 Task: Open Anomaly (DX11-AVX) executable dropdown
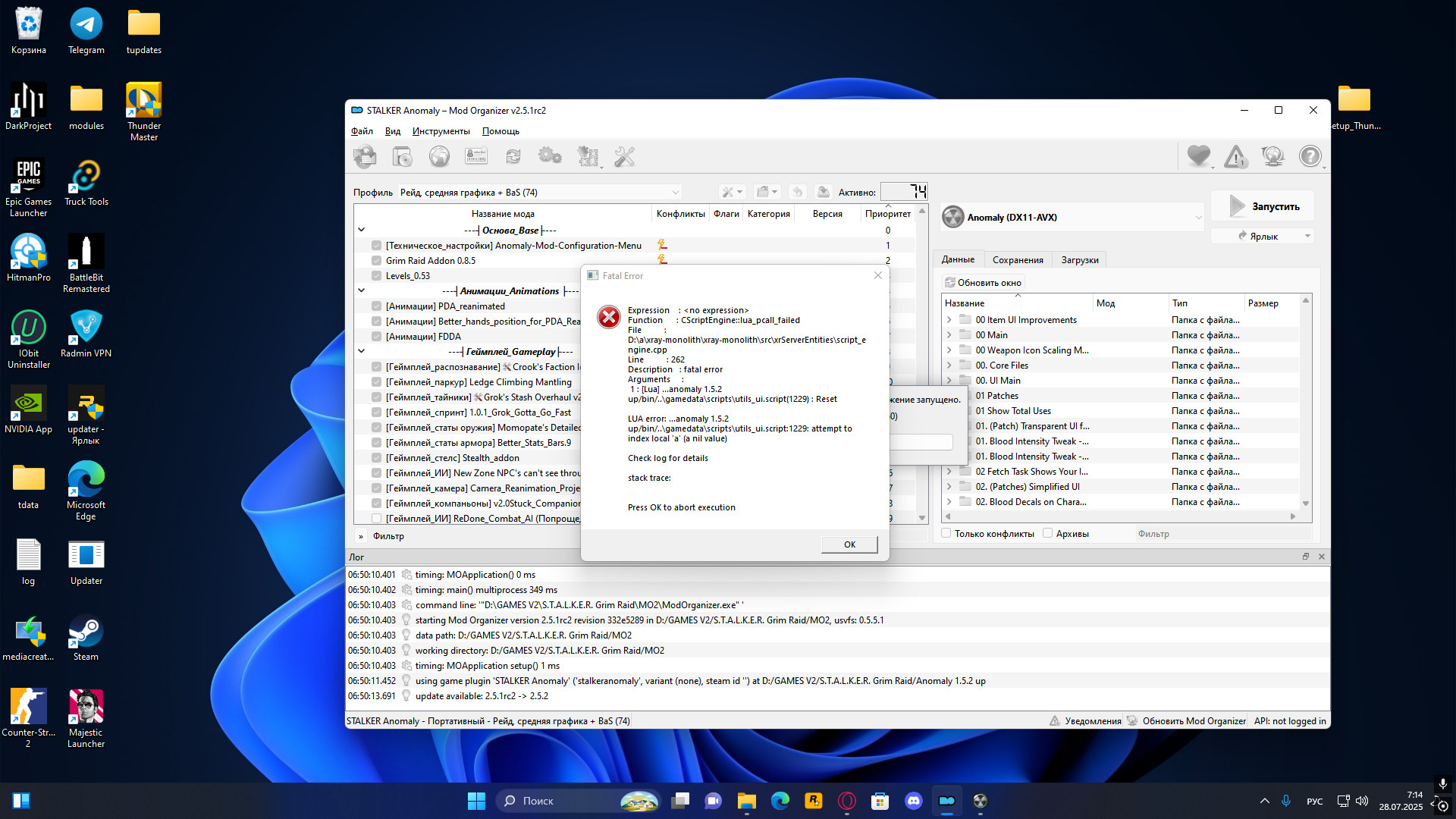[1073, 218]
